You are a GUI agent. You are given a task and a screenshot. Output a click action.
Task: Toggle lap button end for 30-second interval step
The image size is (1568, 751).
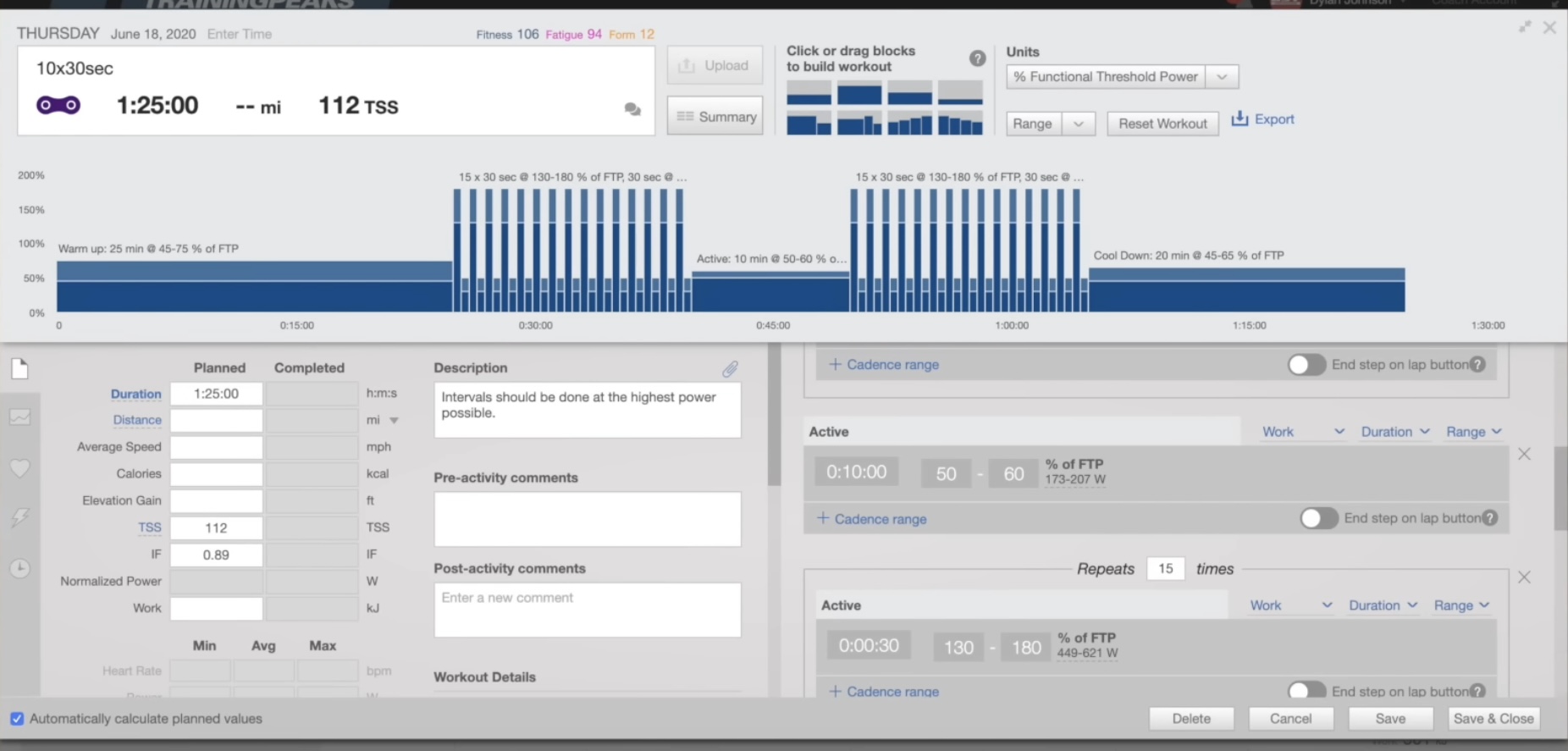pos(1306,691)
